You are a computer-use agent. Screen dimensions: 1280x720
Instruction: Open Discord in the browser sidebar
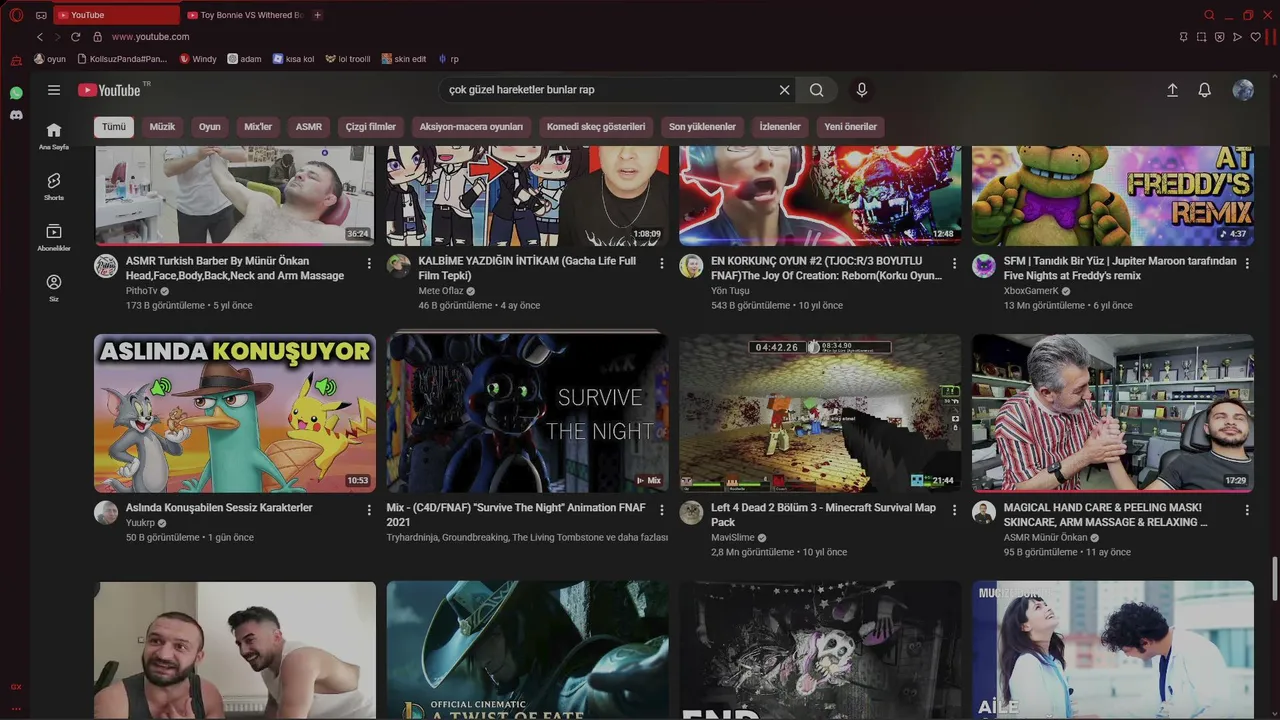16,115
